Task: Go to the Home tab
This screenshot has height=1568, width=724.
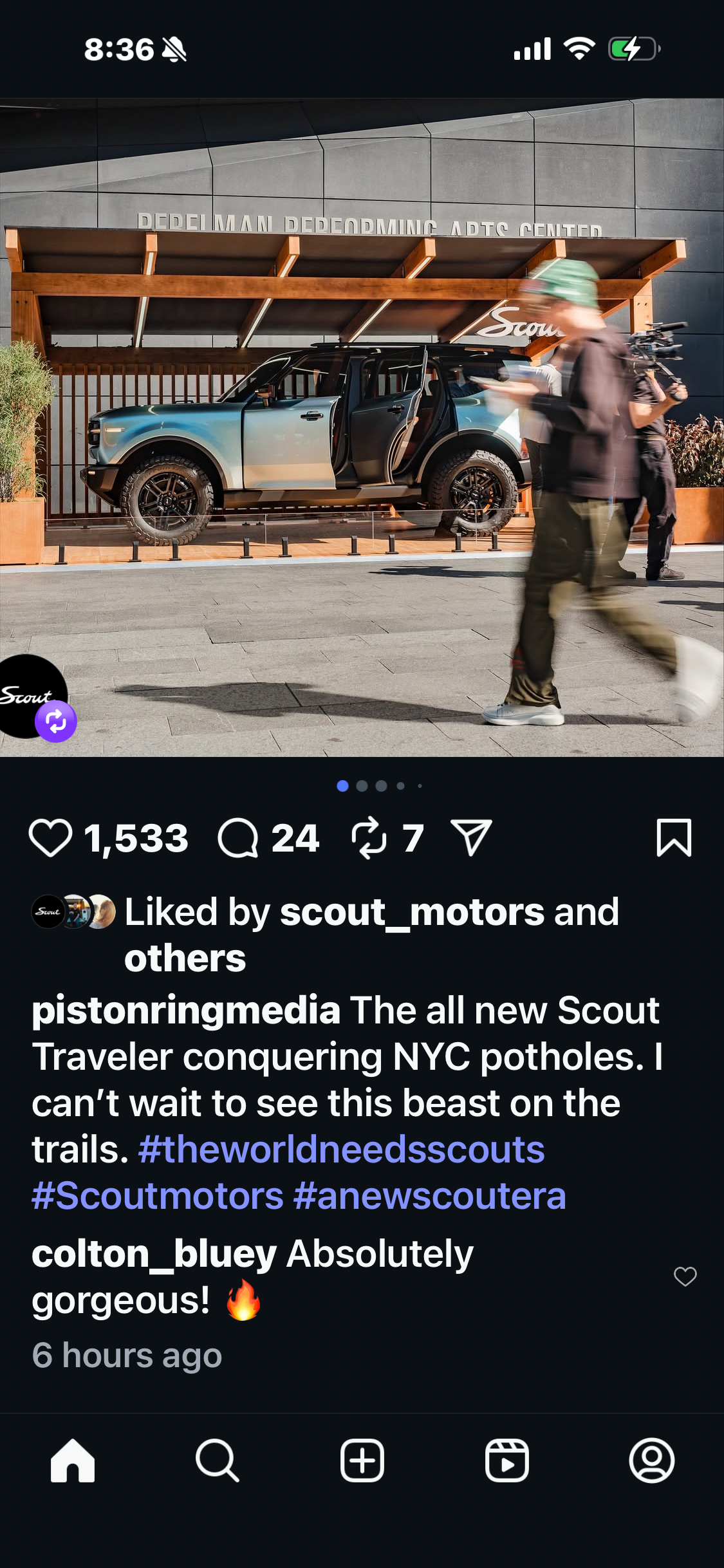Action: coord(73,1461)
